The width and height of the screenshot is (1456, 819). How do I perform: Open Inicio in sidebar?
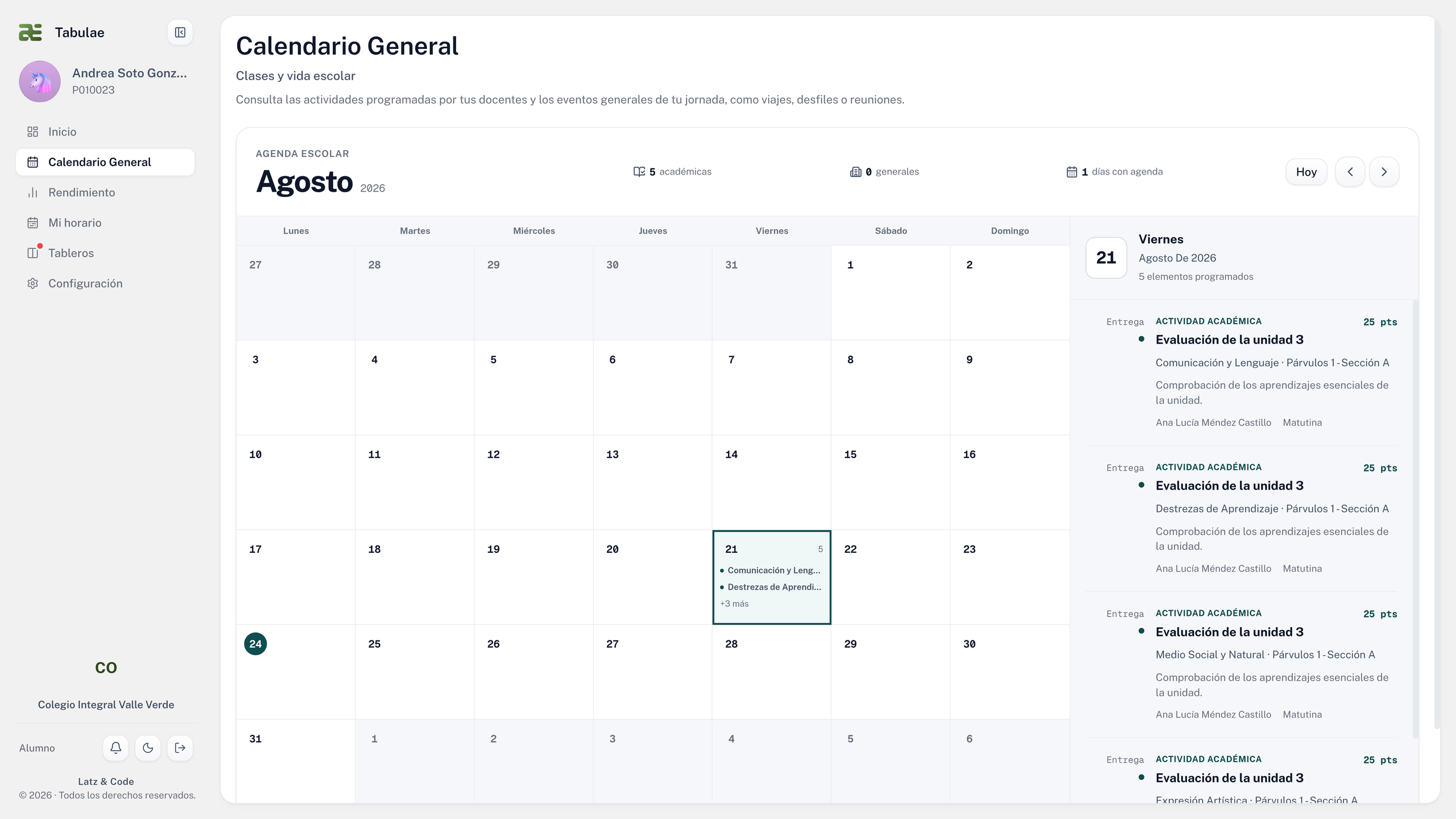click(x=105, y=132)
